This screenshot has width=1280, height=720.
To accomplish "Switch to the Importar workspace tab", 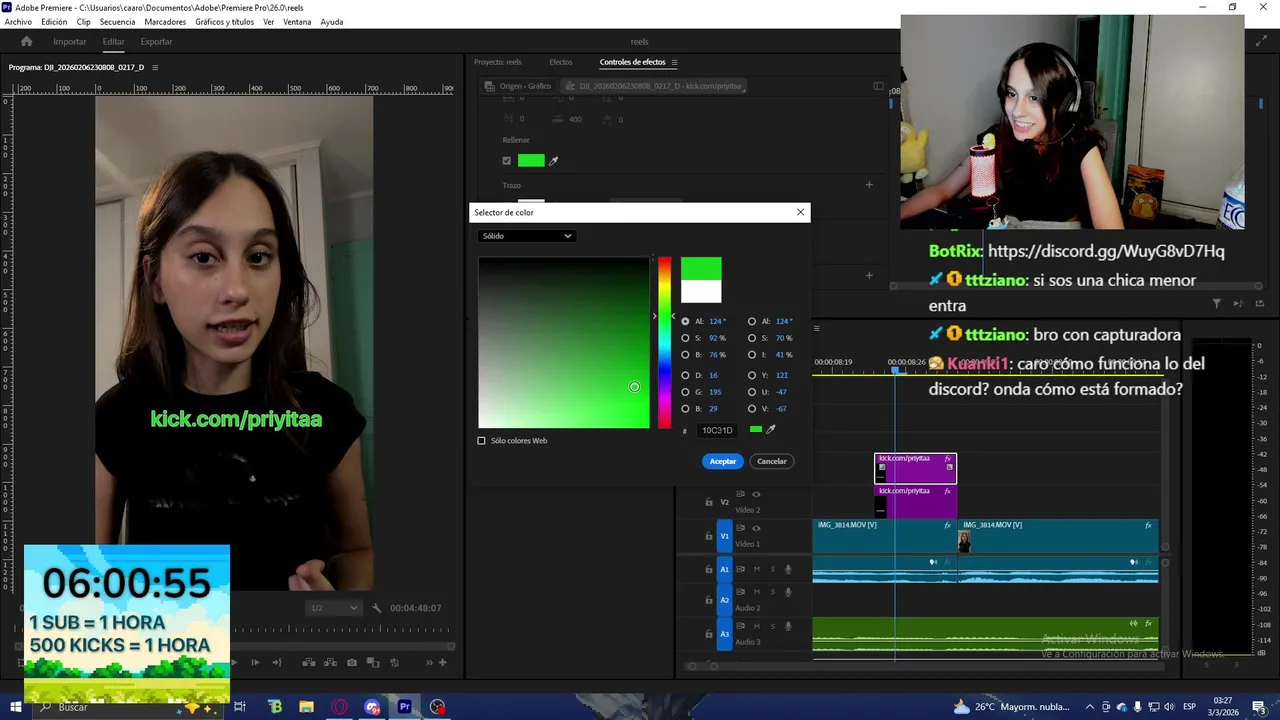I will 70,42.
